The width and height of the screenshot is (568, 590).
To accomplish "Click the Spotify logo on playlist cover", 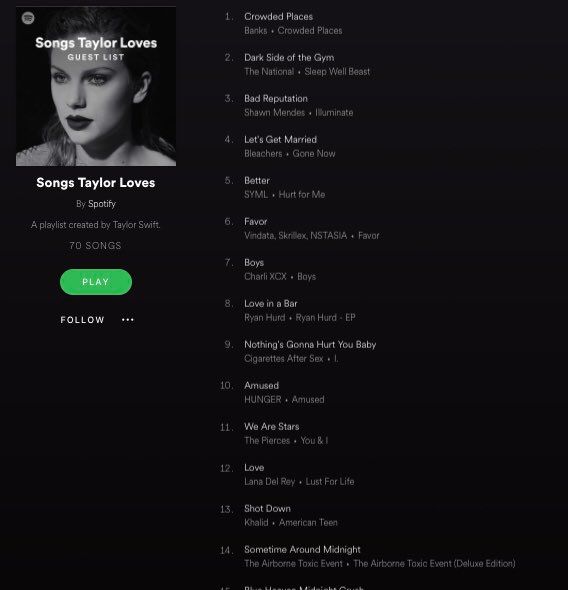I will 28,18.
